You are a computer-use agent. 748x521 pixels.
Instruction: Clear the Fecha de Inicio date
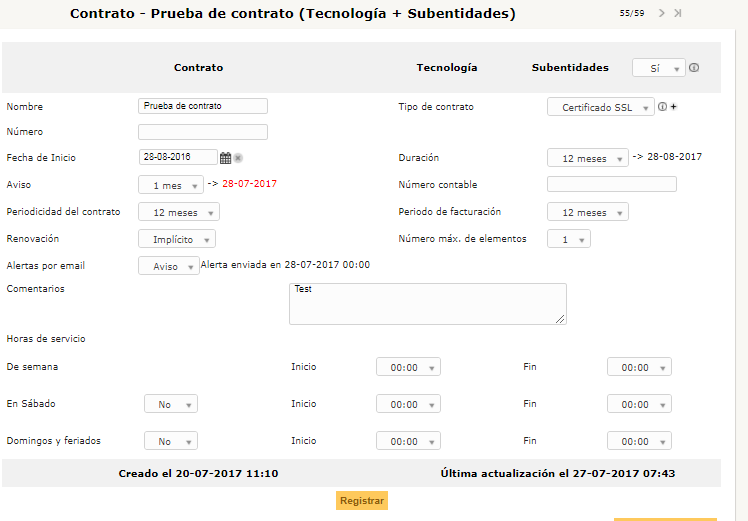click(238, 158)
